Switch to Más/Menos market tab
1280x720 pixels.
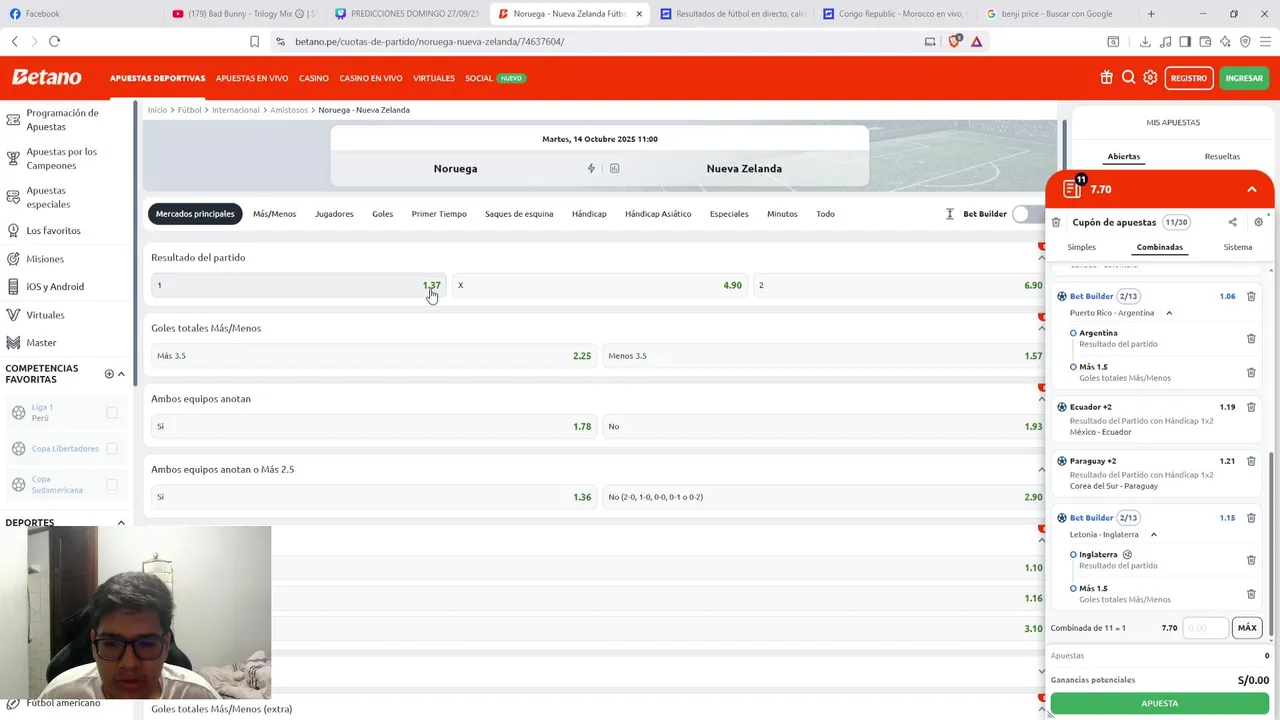(274, 214)
